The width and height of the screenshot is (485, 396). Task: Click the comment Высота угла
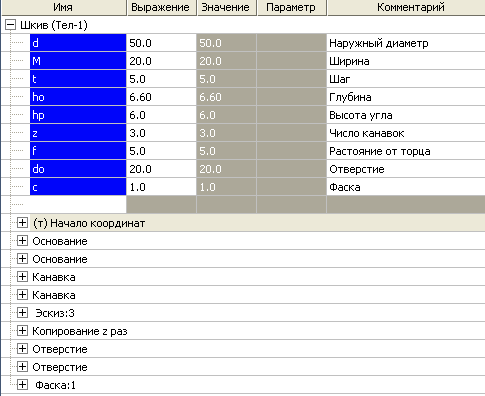tap(360, 115)
